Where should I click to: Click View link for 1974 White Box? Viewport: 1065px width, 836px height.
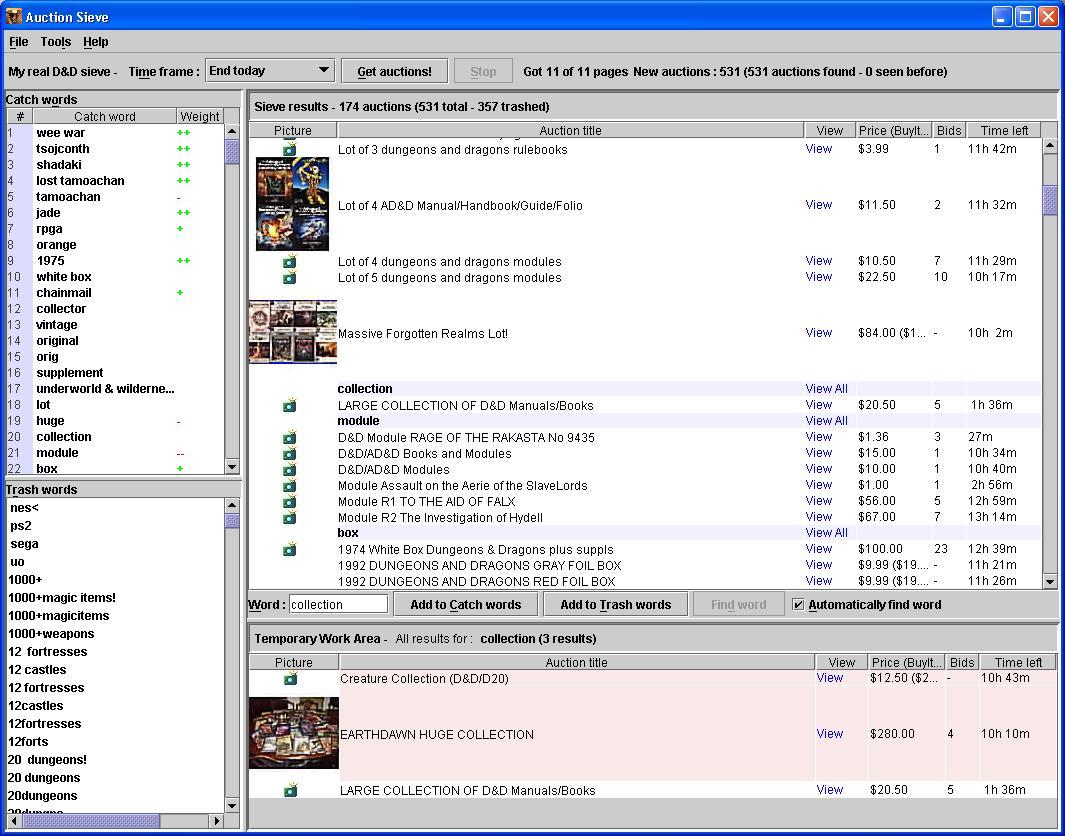pyautogui.click(x=818, y=549)
